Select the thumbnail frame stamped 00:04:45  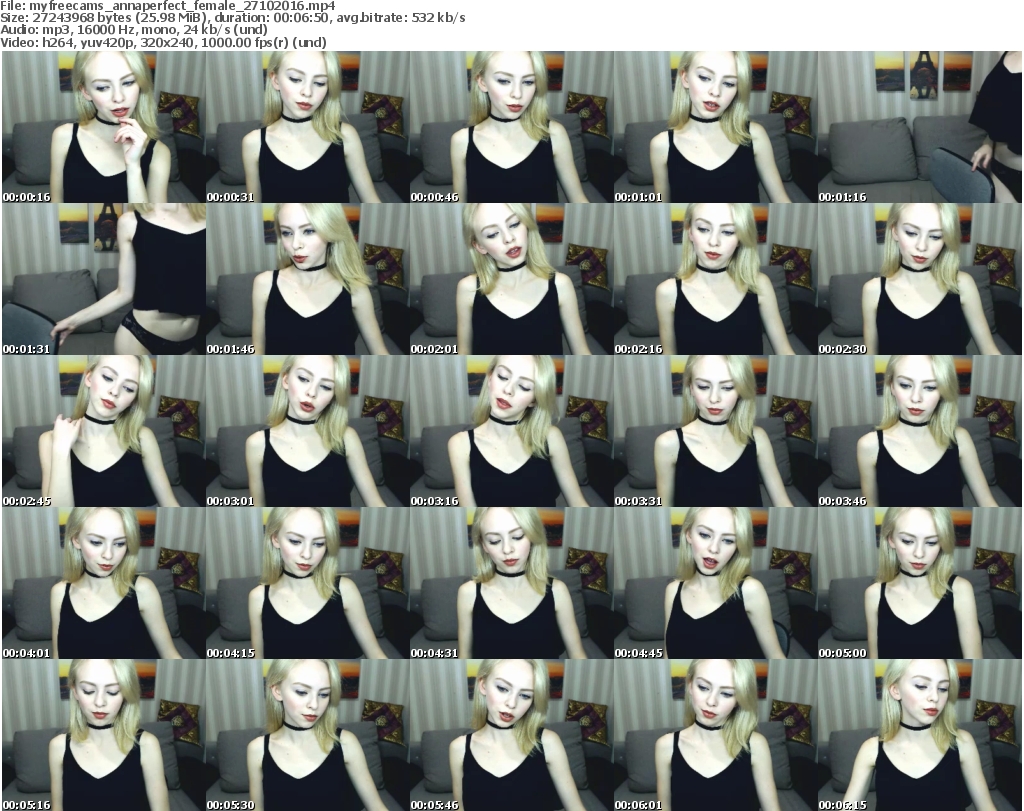[x=715, y=583]
